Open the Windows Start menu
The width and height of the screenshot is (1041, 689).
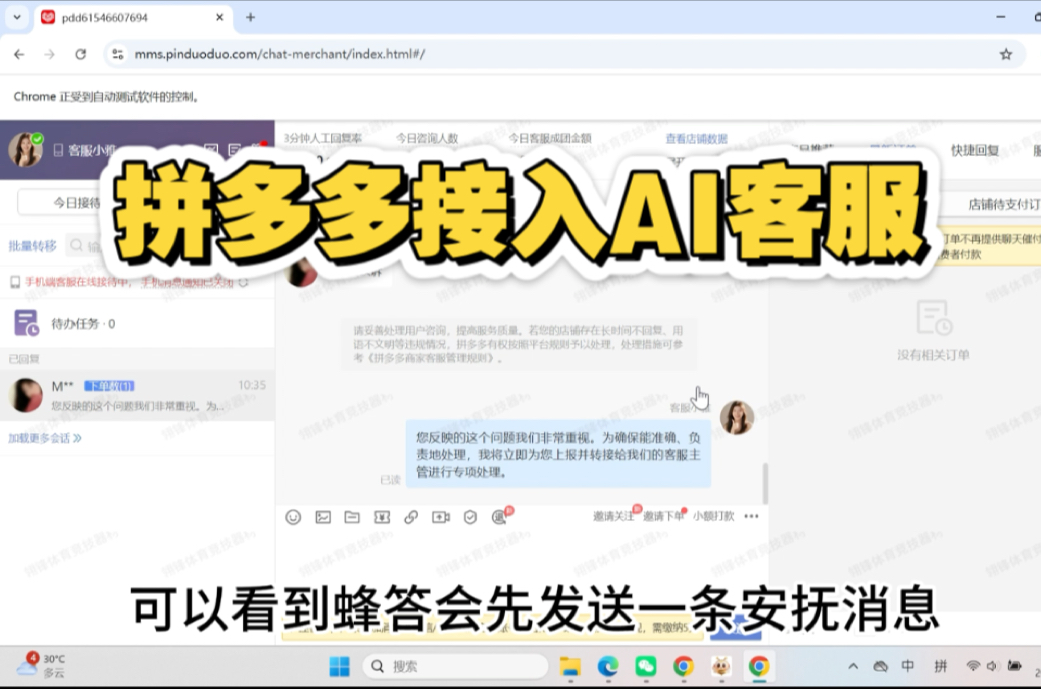point(339,666)
